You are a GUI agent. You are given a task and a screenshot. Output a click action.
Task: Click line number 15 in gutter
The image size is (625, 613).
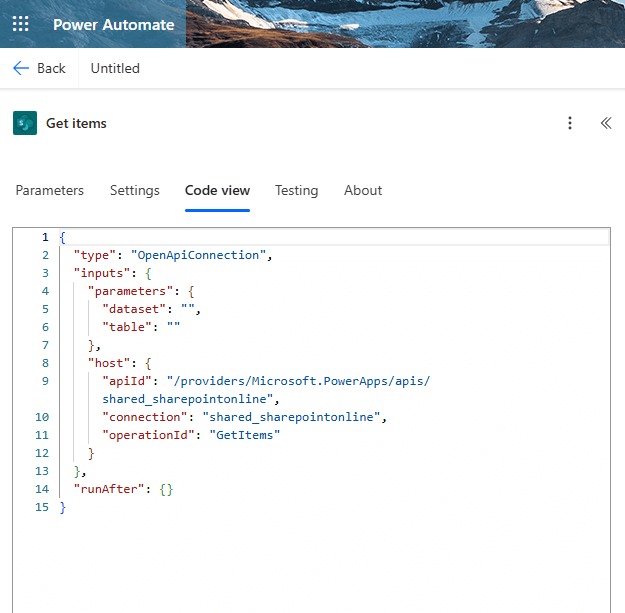[42, 507]
